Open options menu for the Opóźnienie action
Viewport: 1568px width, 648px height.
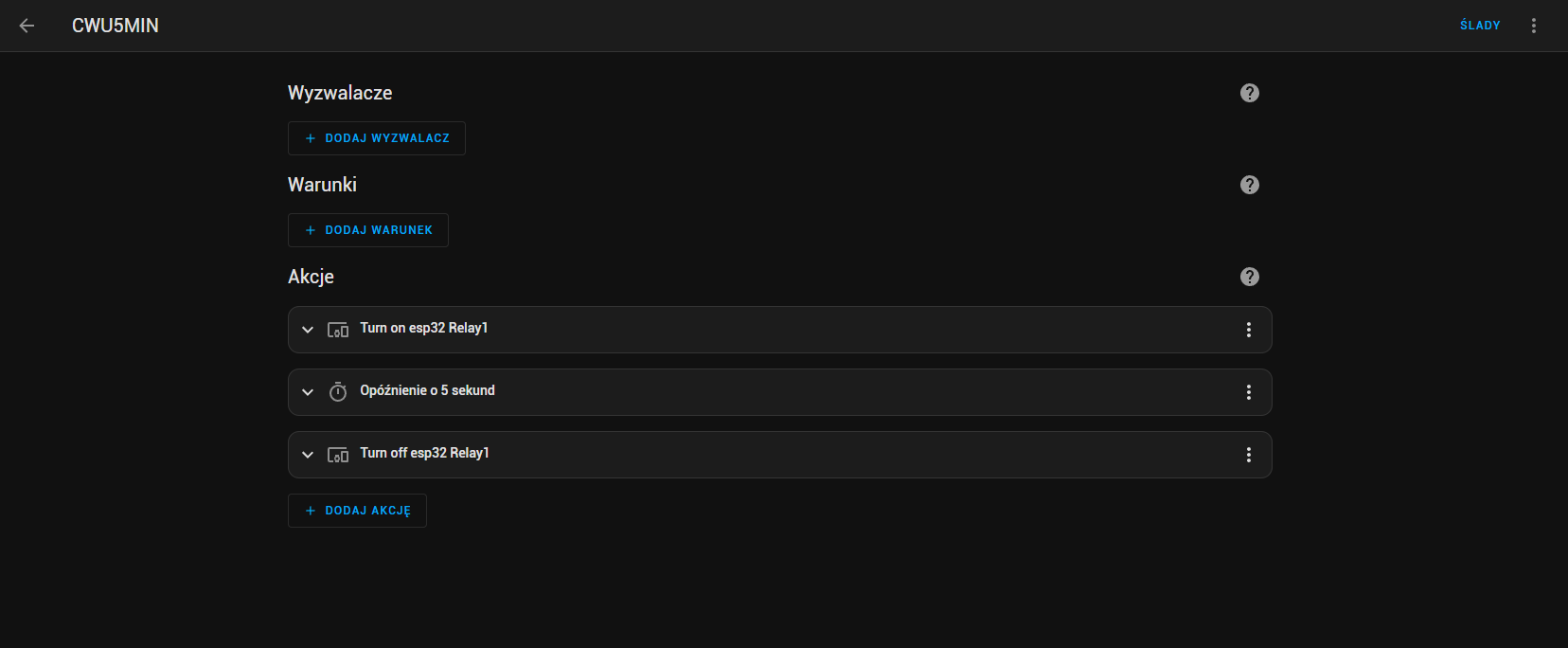point(1249,392)
